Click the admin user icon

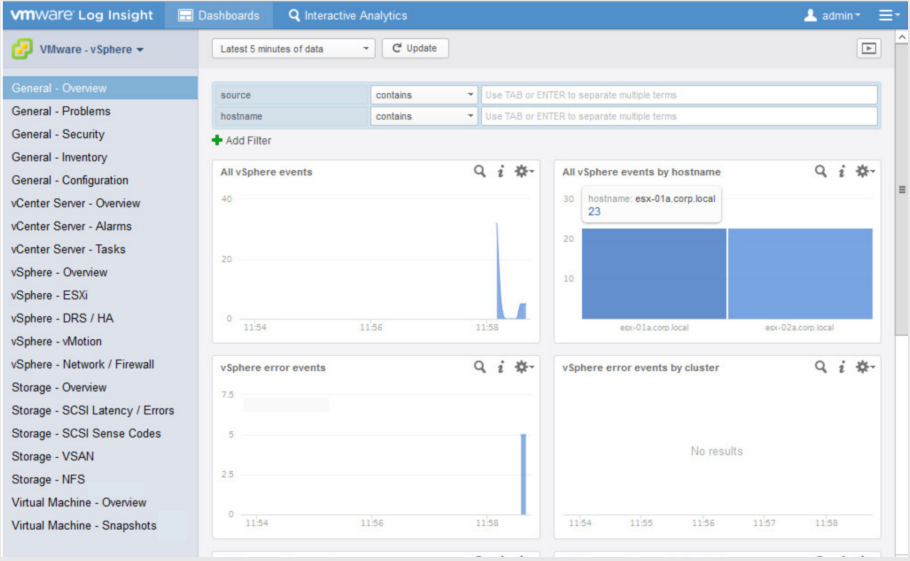tap(810, 15)
